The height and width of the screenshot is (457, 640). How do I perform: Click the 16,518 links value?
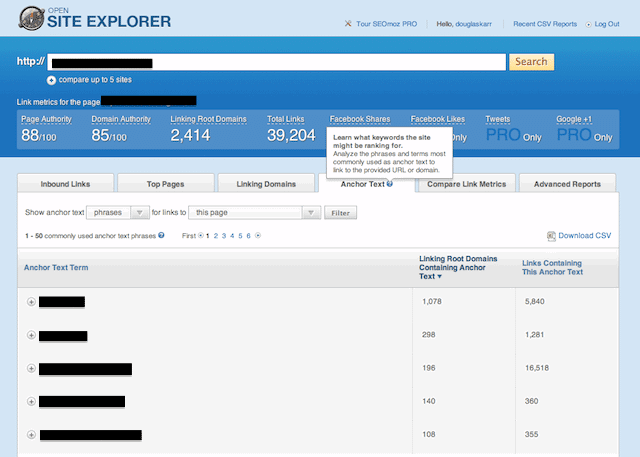tap(537, 368)
